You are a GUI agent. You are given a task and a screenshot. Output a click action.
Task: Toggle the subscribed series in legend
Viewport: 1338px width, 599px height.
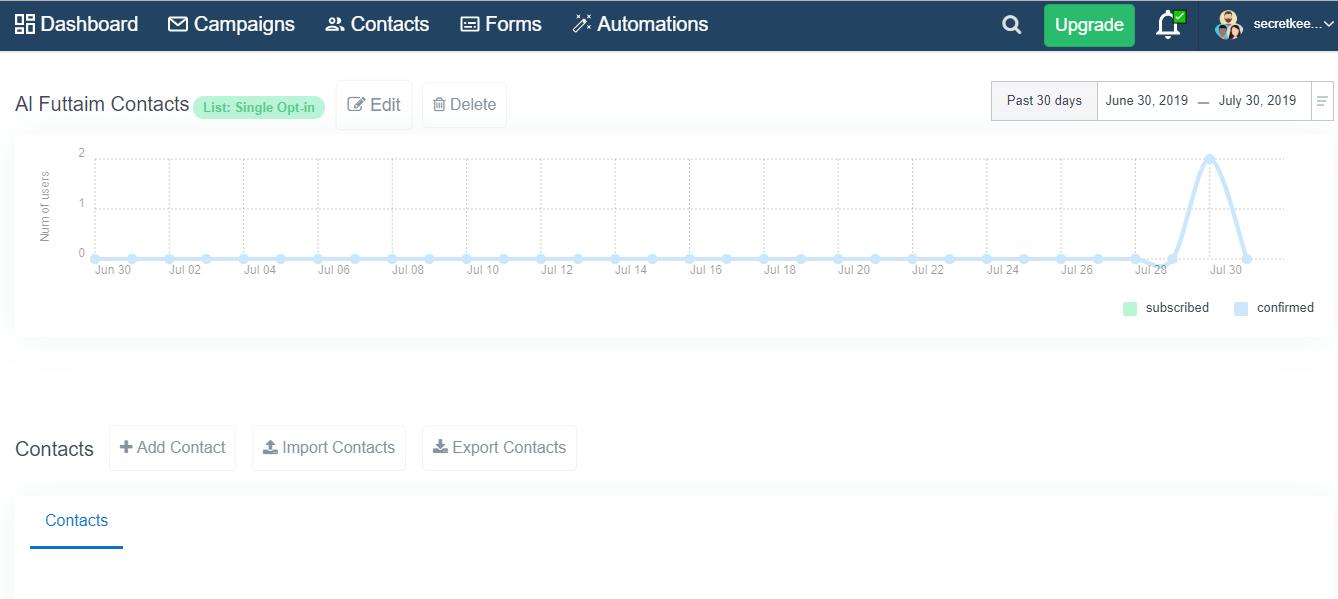click(x=1166, y=308)
